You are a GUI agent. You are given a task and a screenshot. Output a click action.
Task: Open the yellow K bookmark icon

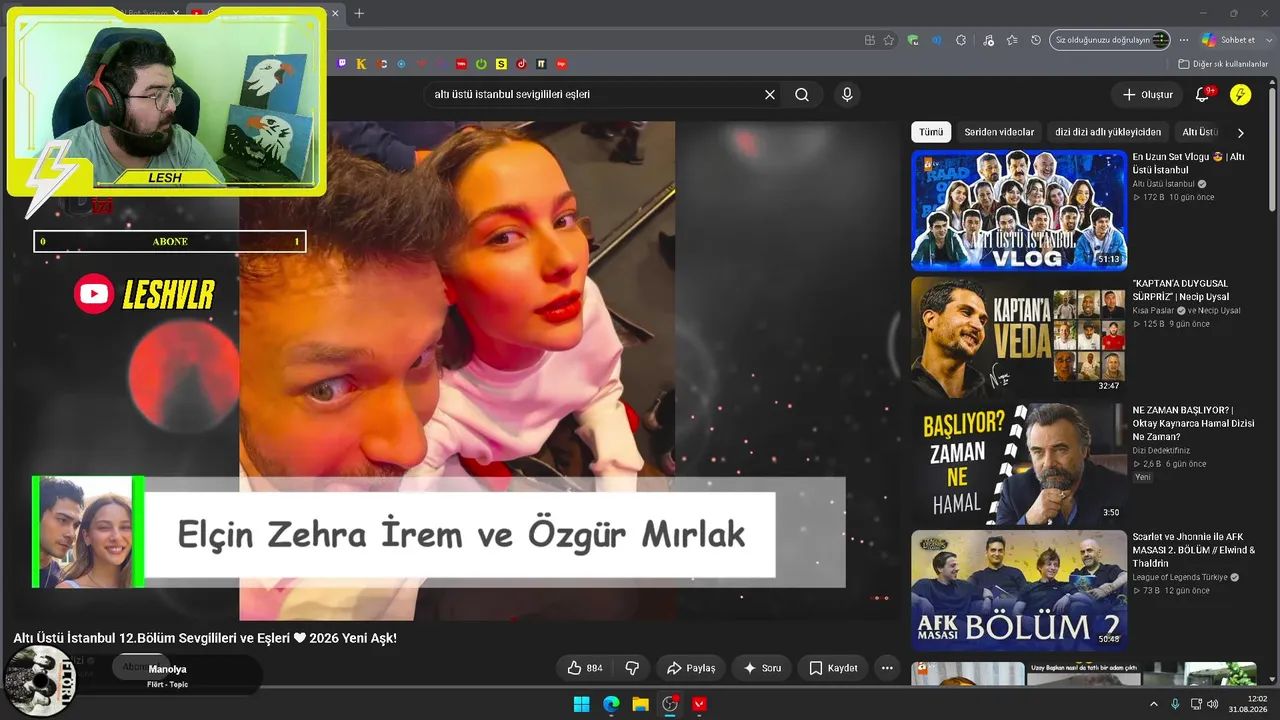pos(361,64)
